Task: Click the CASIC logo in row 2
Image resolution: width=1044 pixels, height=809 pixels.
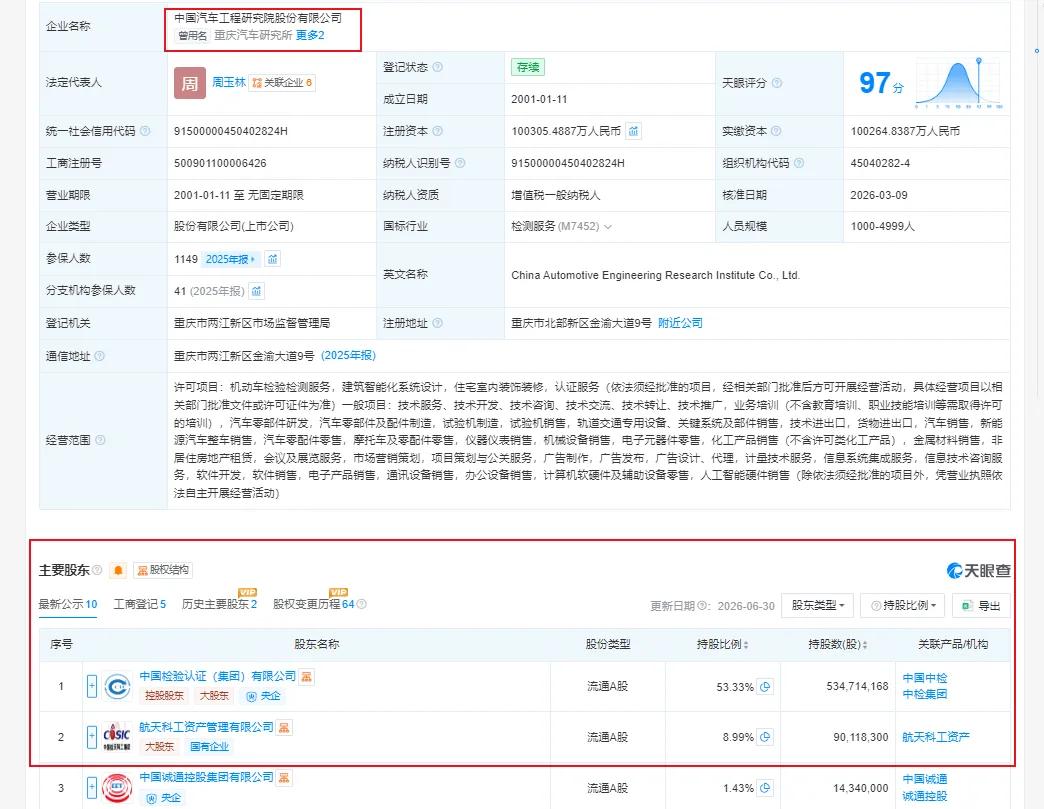Action: click(117, 737)
